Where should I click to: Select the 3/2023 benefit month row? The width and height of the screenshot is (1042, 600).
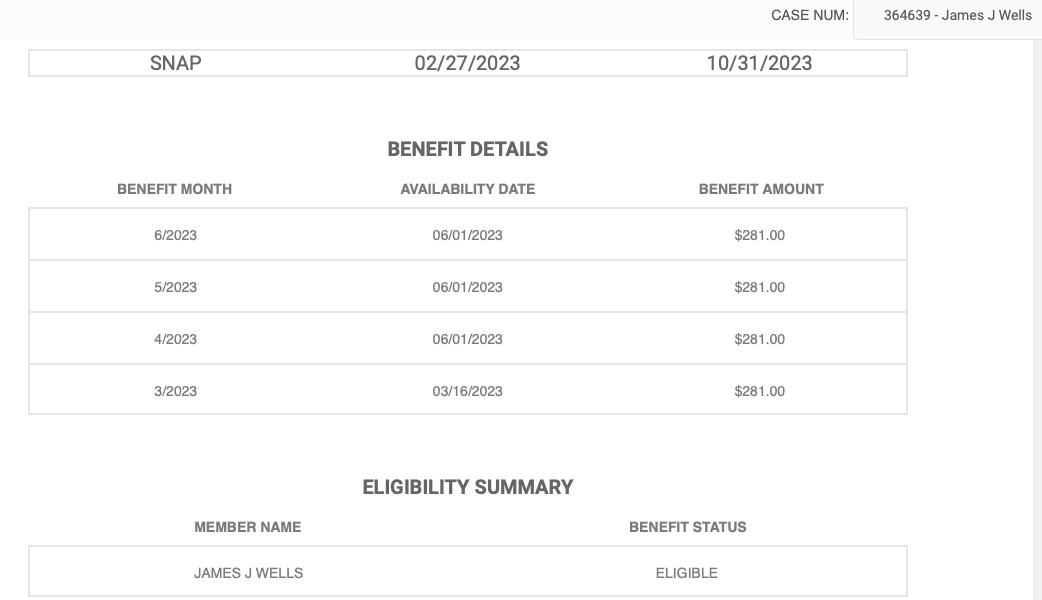(x=468, y=390)
